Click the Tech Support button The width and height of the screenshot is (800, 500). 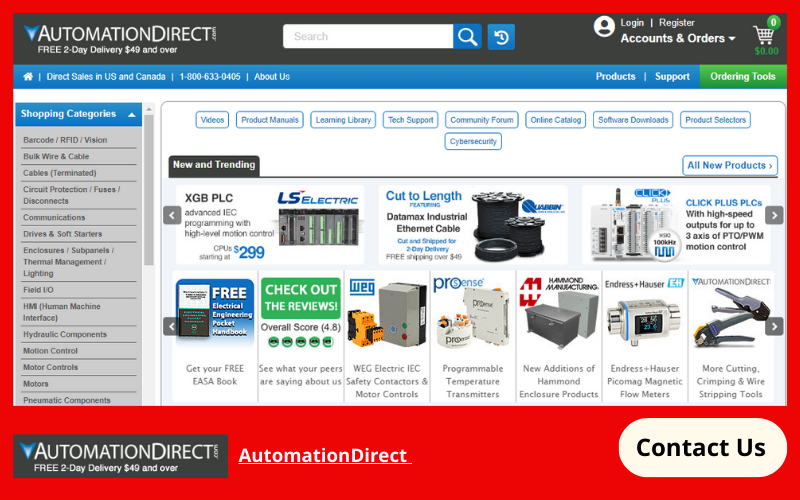click(x=411, y=120)
